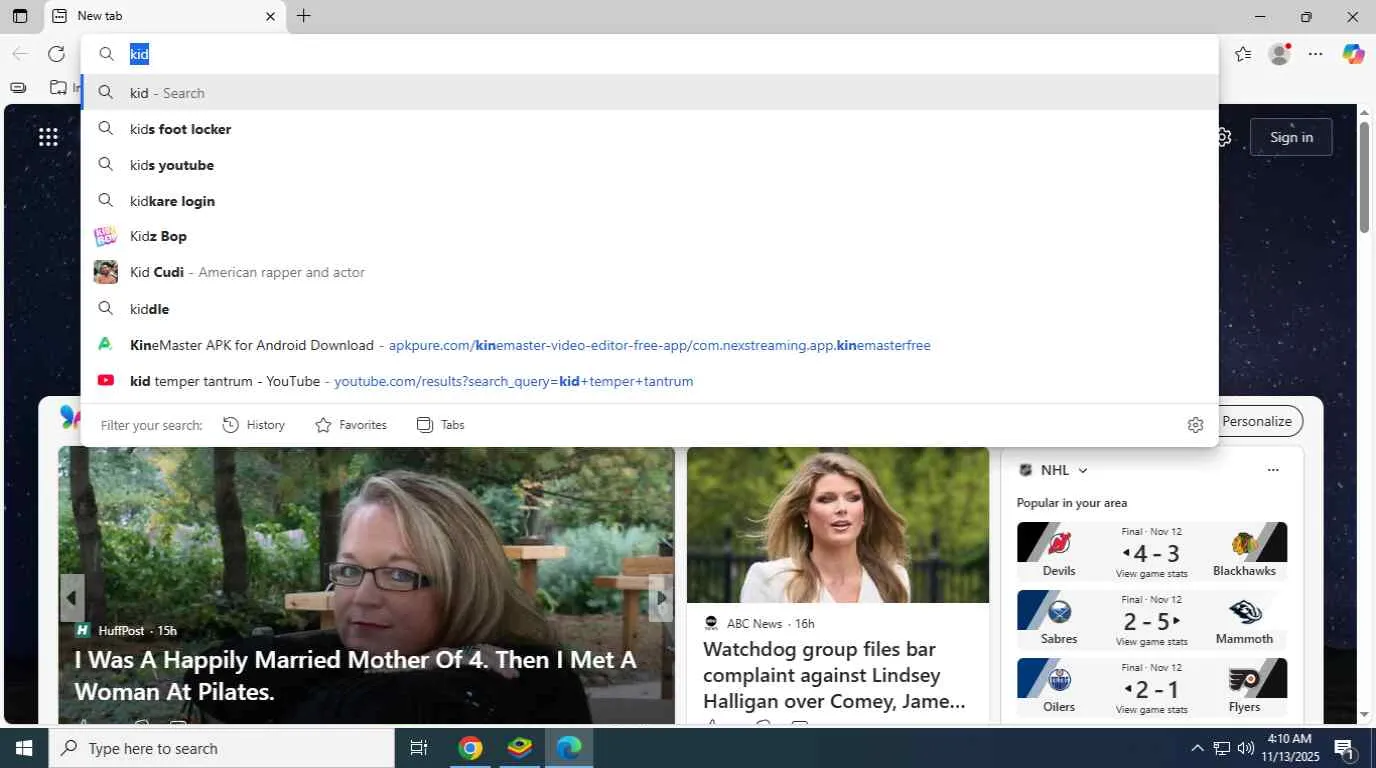Click the Mammoth team logo
This screenshot has height=768, width=1376.
[1244, 611]
